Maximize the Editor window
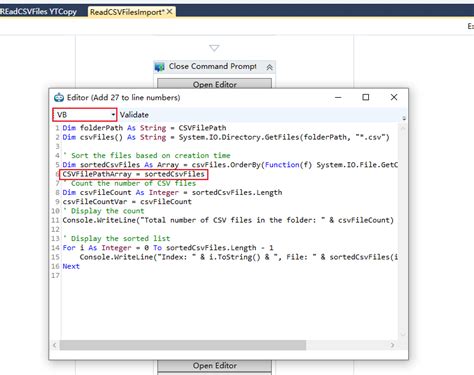 (x=366, y=97)
